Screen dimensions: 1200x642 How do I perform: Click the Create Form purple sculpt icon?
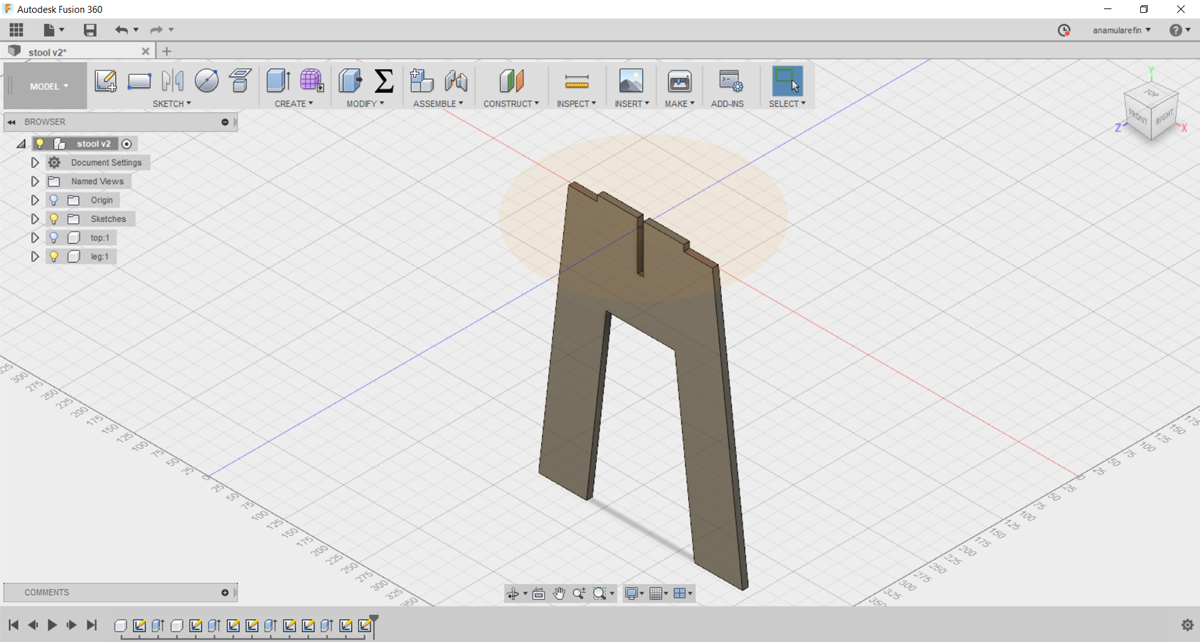click(x=311, y=81)
